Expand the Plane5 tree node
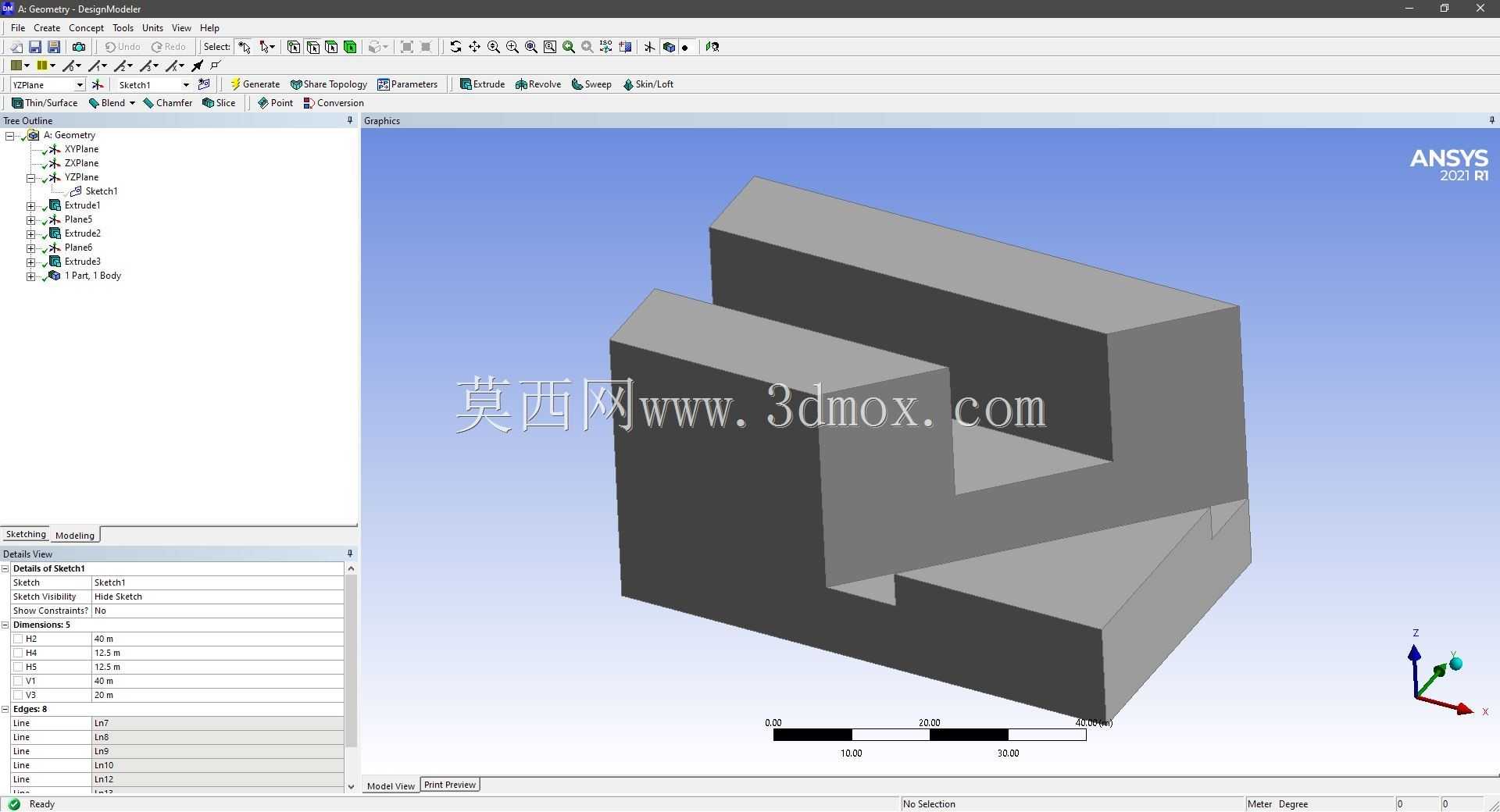Image resolution: width=1500 pixels, height=812 pixels. point(30,220)
